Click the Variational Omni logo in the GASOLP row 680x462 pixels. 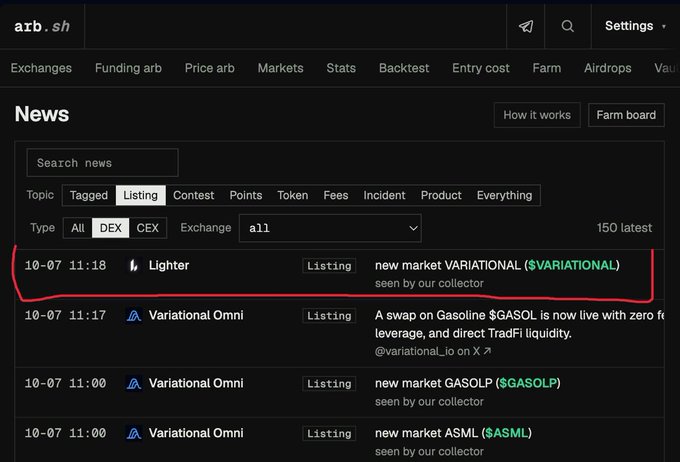134,383
